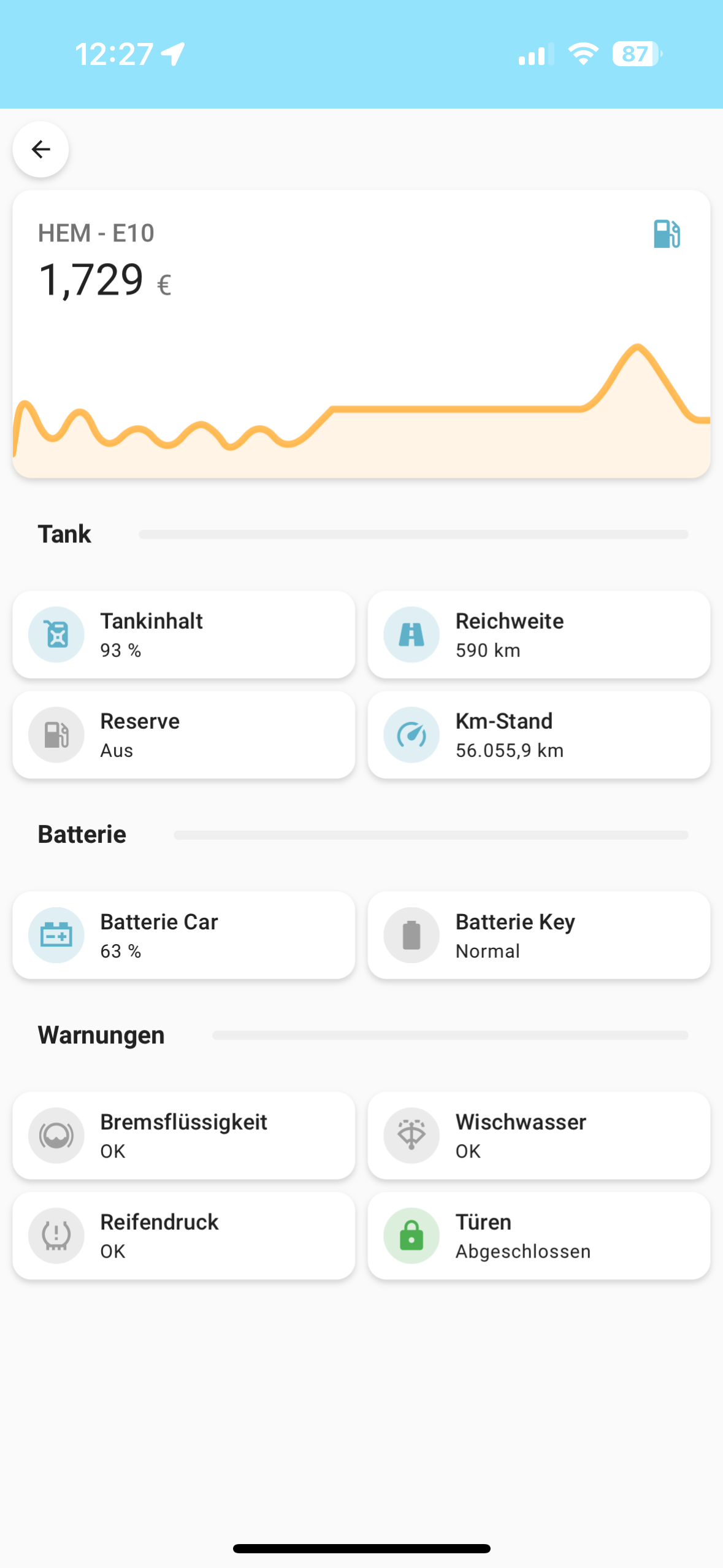723x1568 pixels.
Task: Tap the Batterie section header
Action: (x=82, y=835)
